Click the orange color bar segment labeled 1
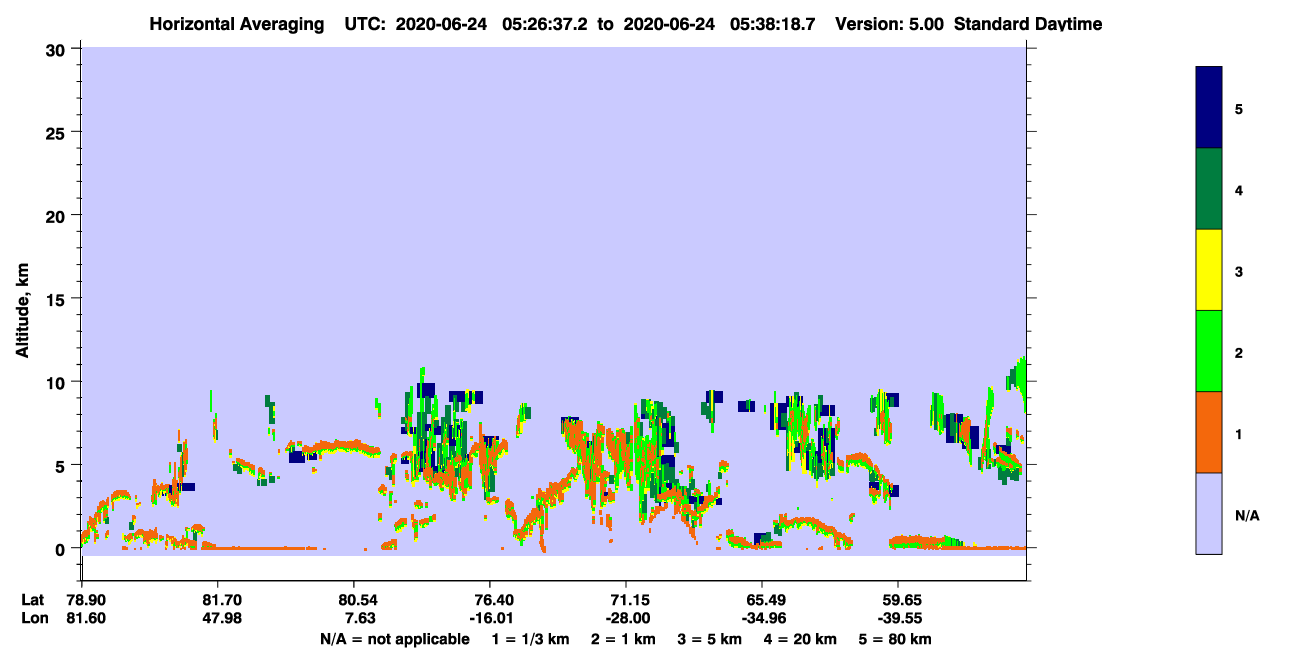This screenshot has height=667, width=1300. click(1208, 432)
